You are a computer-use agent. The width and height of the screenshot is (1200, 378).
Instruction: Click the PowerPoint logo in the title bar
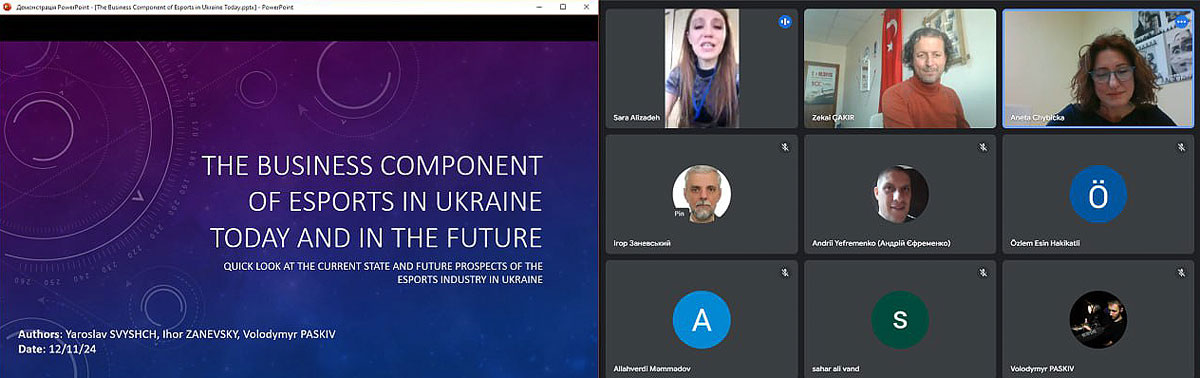7,6
